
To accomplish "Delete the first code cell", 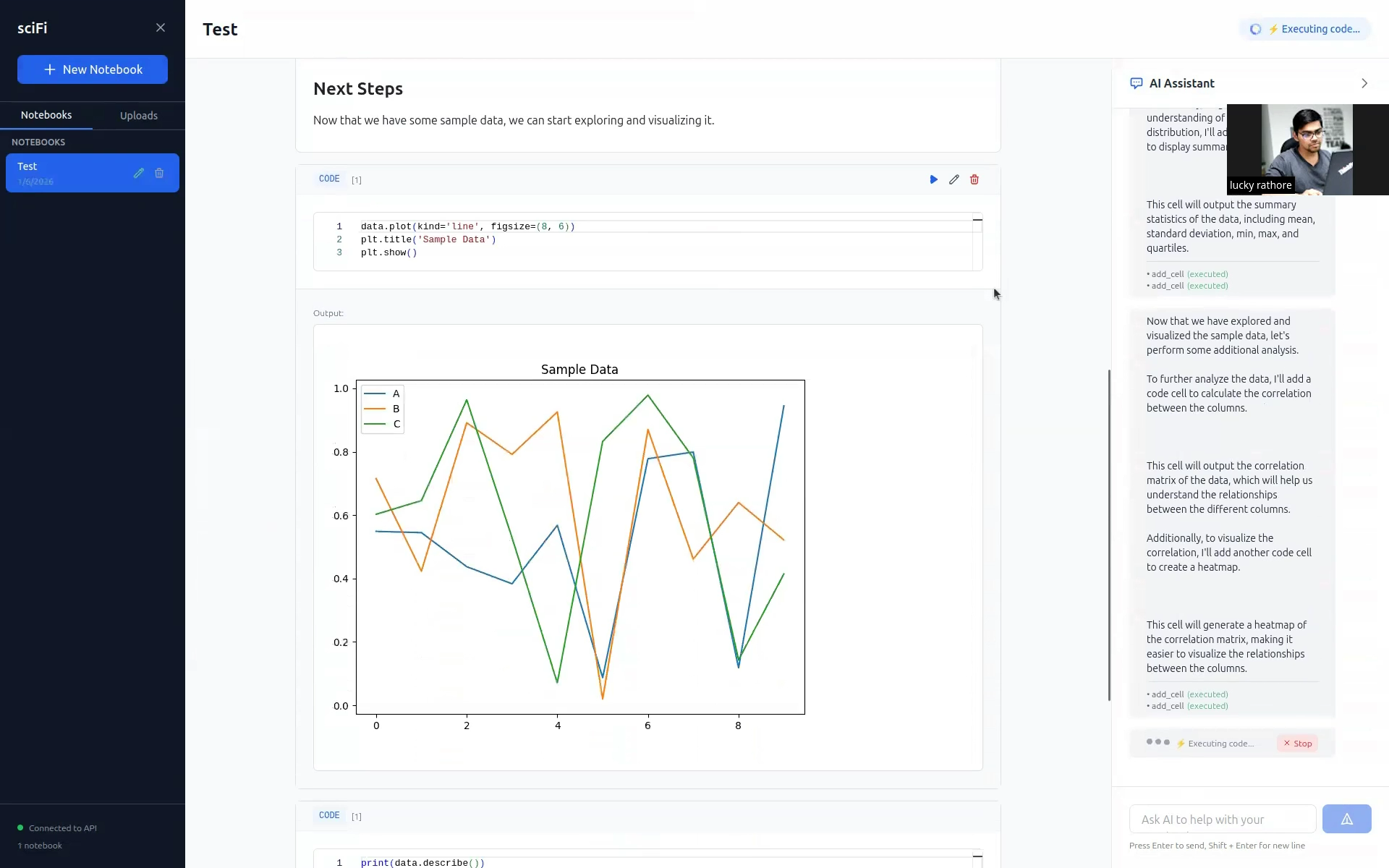I will pyautogui.click(x=974, y=179).
